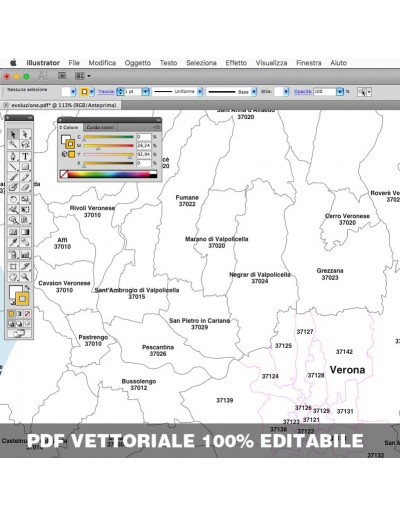Select the Eraser tool
Screen dimensions: 400x517
click(x=25, y=187)
